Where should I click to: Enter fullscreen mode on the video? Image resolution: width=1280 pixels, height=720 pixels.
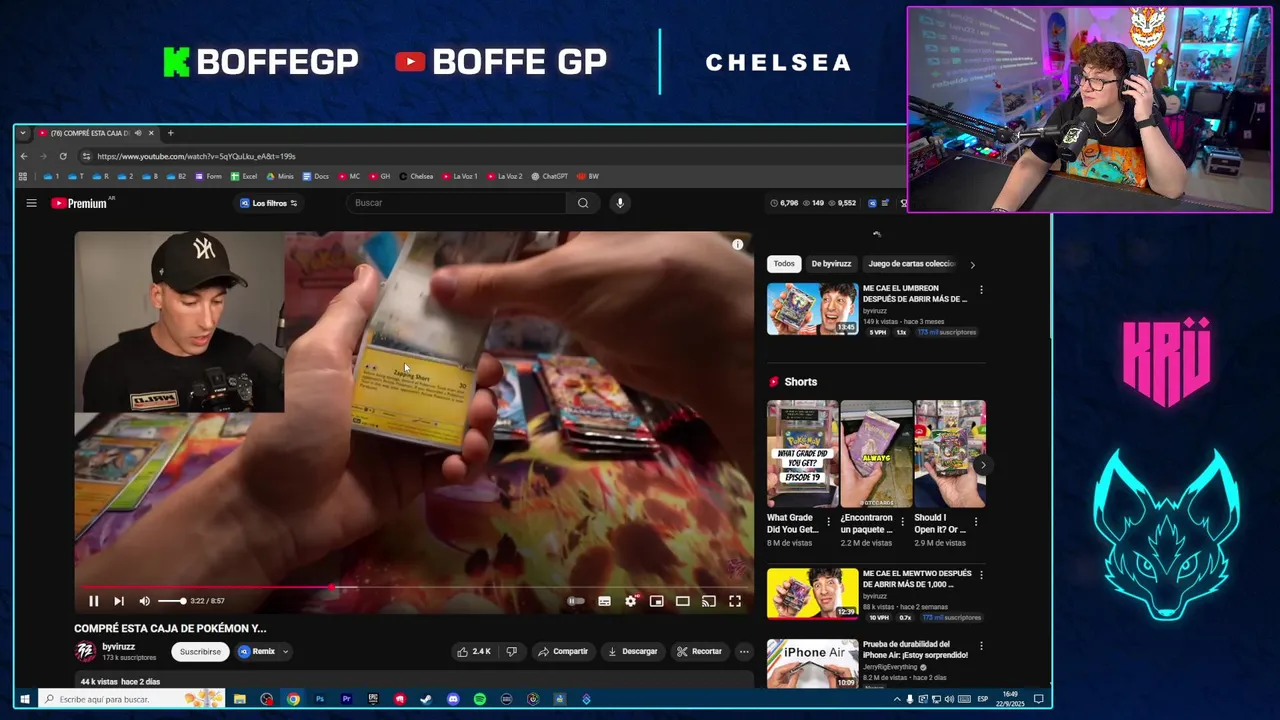pos(735,601)
